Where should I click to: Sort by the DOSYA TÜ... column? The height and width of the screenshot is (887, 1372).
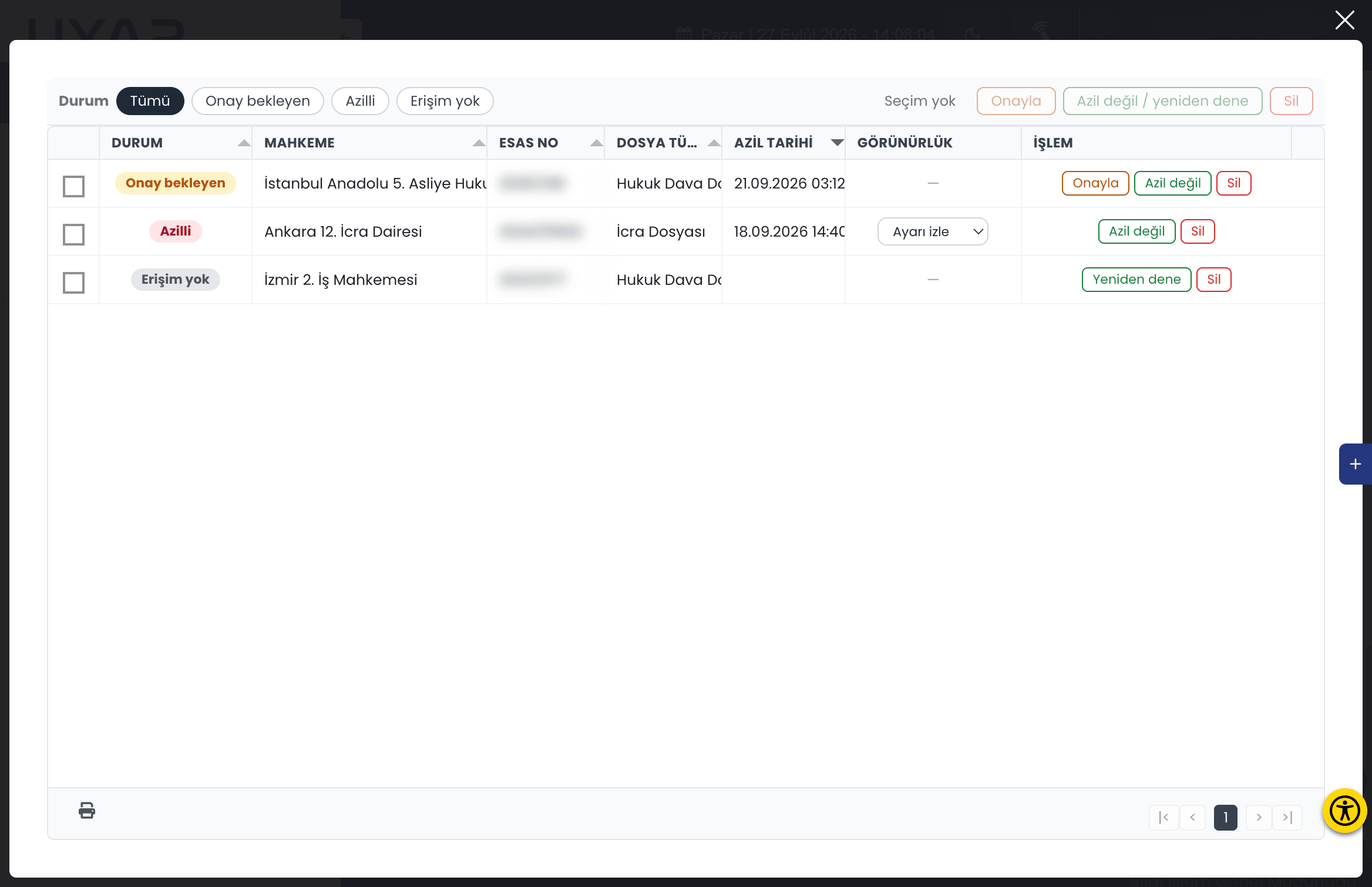point(663,143)
